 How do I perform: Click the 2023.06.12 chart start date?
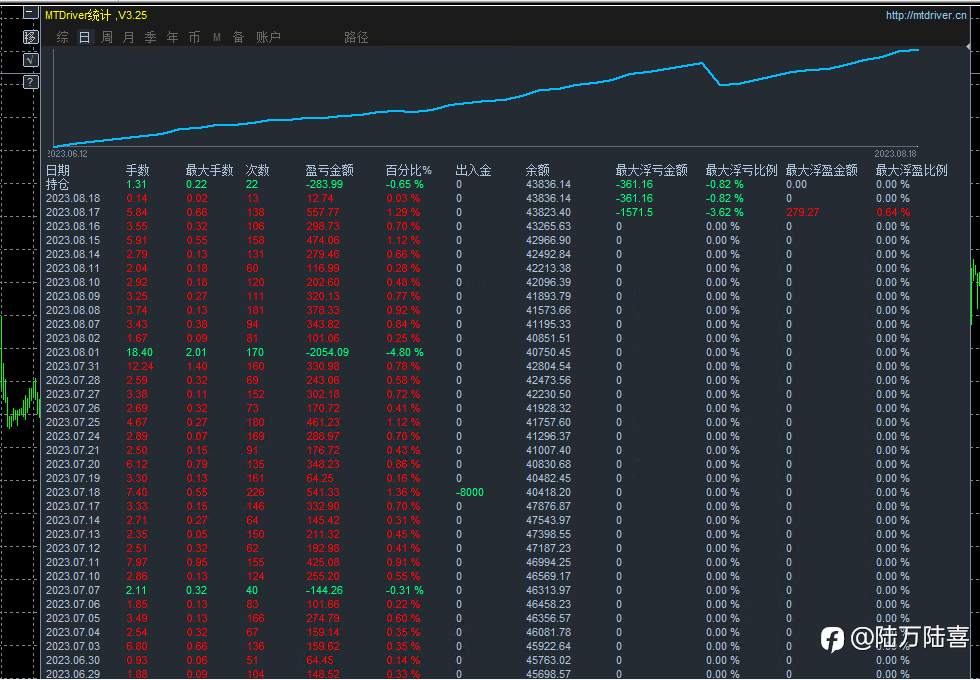pos(68,154)
